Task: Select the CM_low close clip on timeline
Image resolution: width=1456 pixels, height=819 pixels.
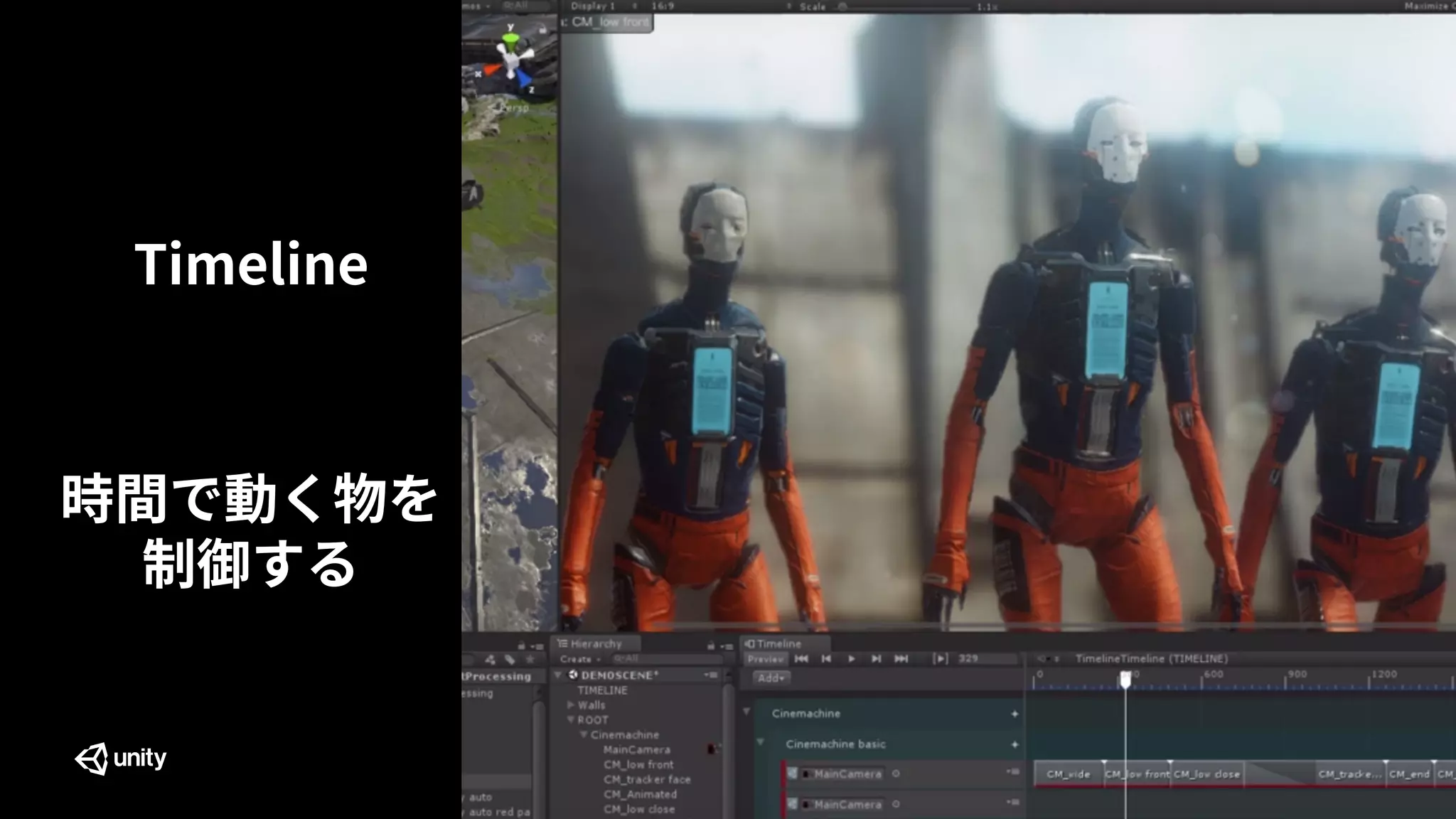Action: (x=1207, y=774)
